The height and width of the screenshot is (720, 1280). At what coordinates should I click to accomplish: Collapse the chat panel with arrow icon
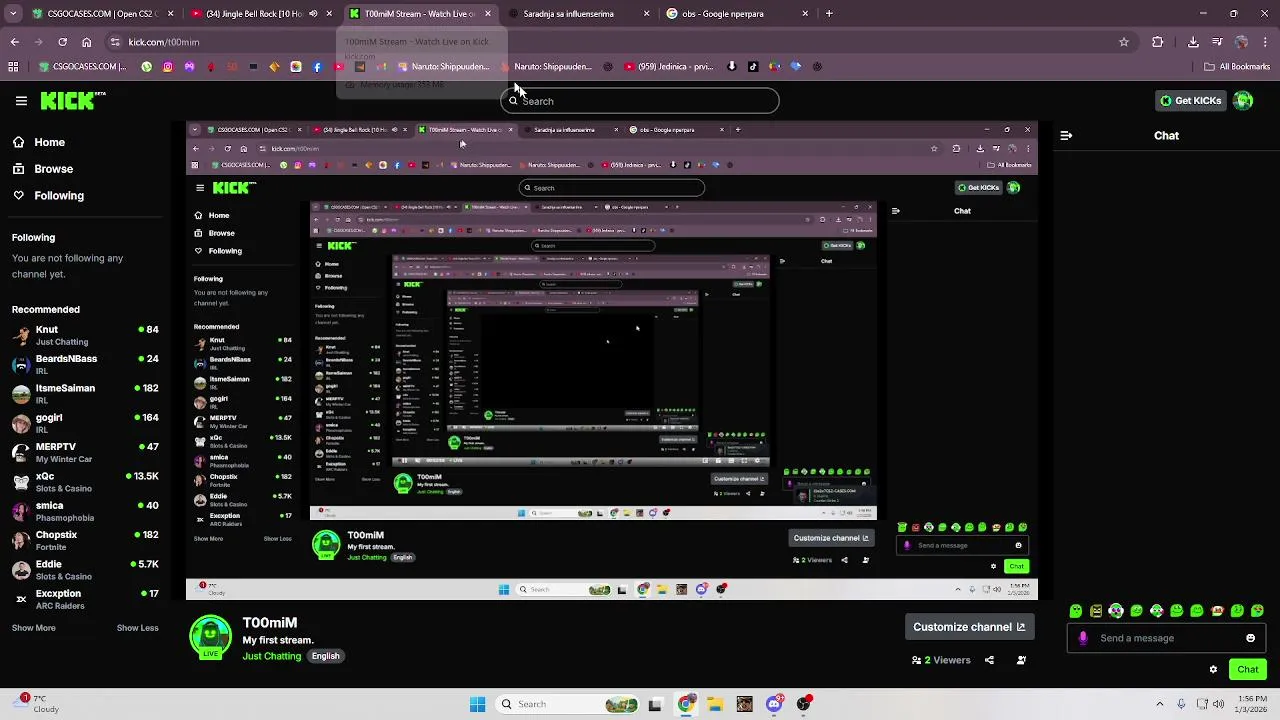[x=1066, y=135]
